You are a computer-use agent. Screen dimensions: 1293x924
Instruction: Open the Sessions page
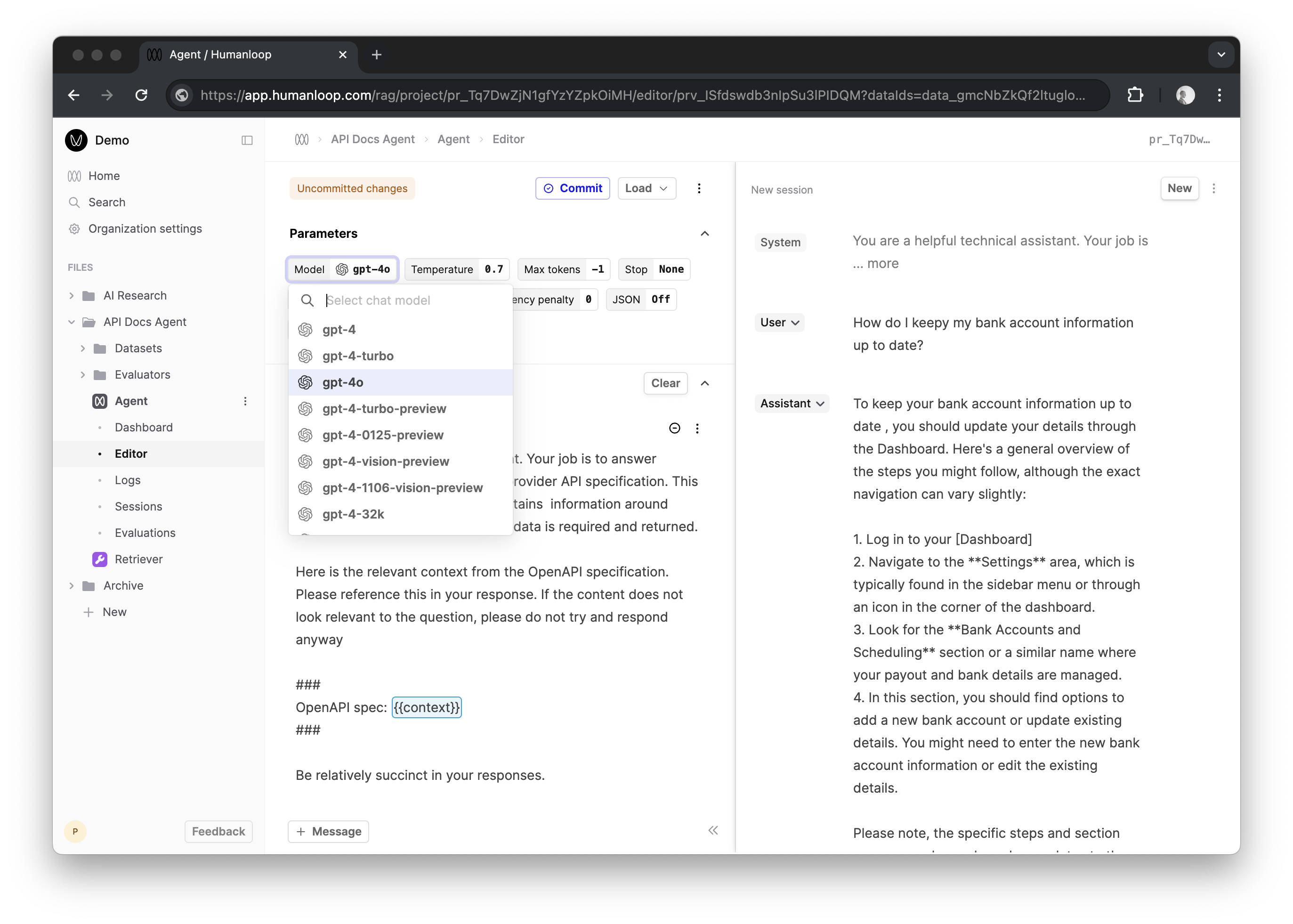click(138, 506)
